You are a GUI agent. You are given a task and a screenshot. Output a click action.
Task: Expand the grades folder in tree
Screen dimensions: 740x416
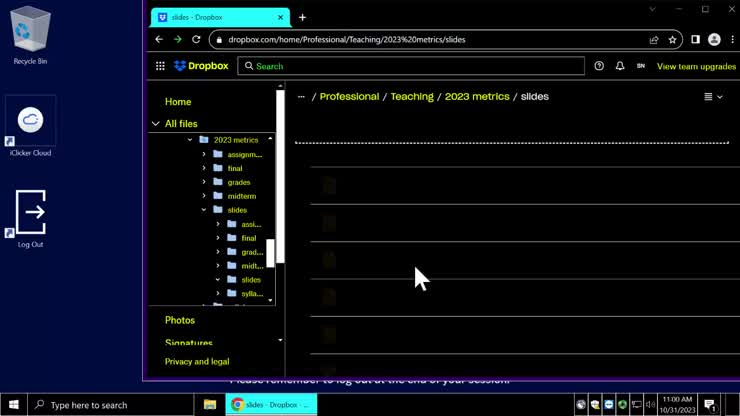204,182
